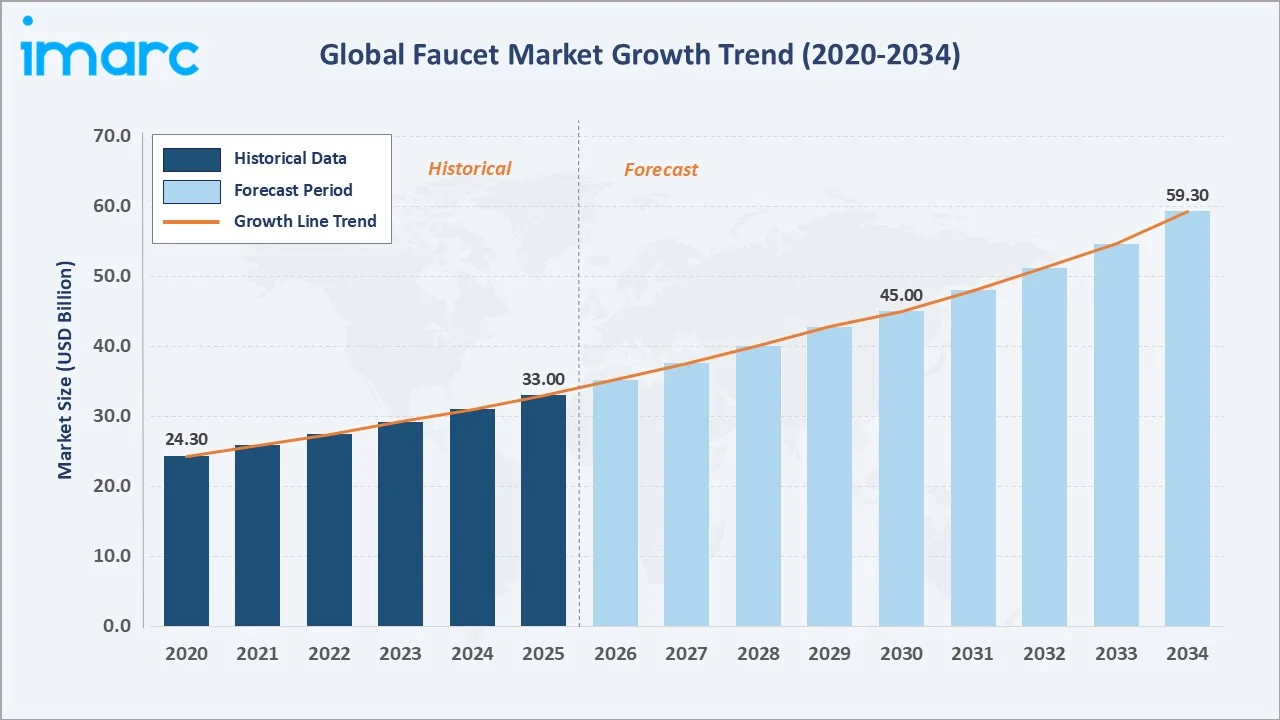The height and width of the screenshot is (720, 1280).
Task: Toggle the Historical Data legend entry
Action: pyautogui.click(x=290, y=158)
